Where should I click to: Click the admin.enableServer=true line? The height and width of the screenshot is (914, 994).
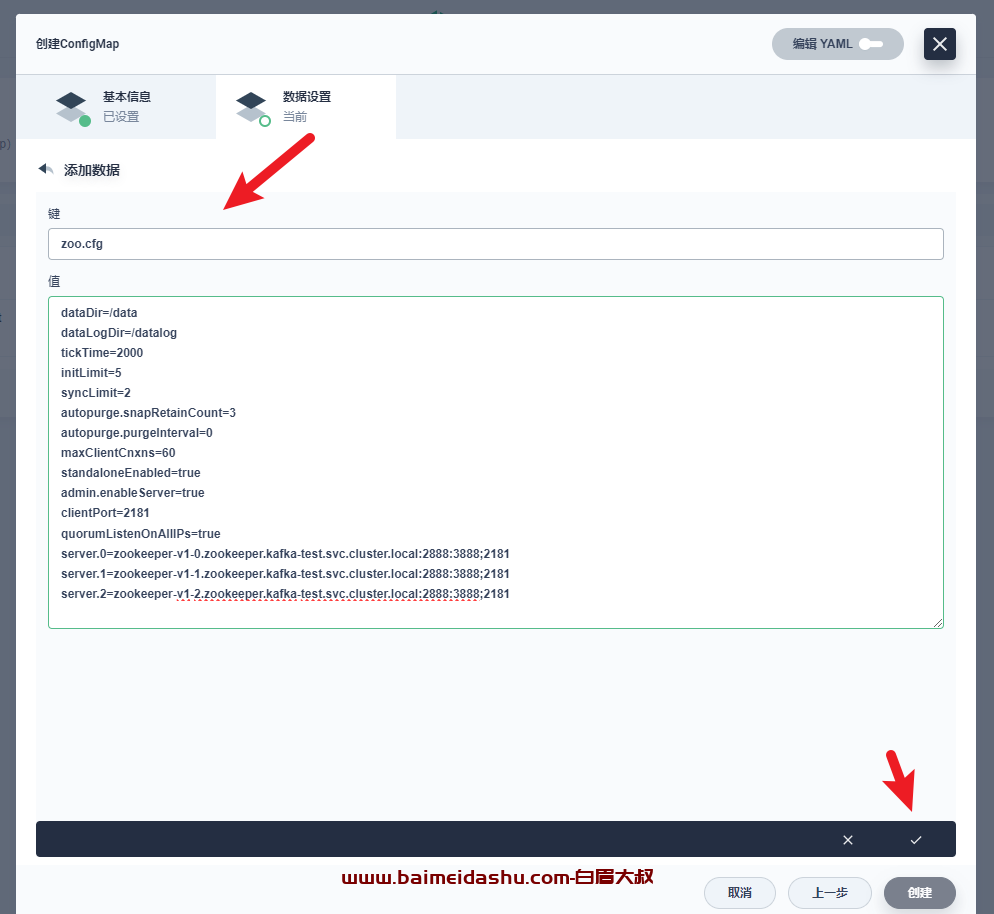(132, 492)
